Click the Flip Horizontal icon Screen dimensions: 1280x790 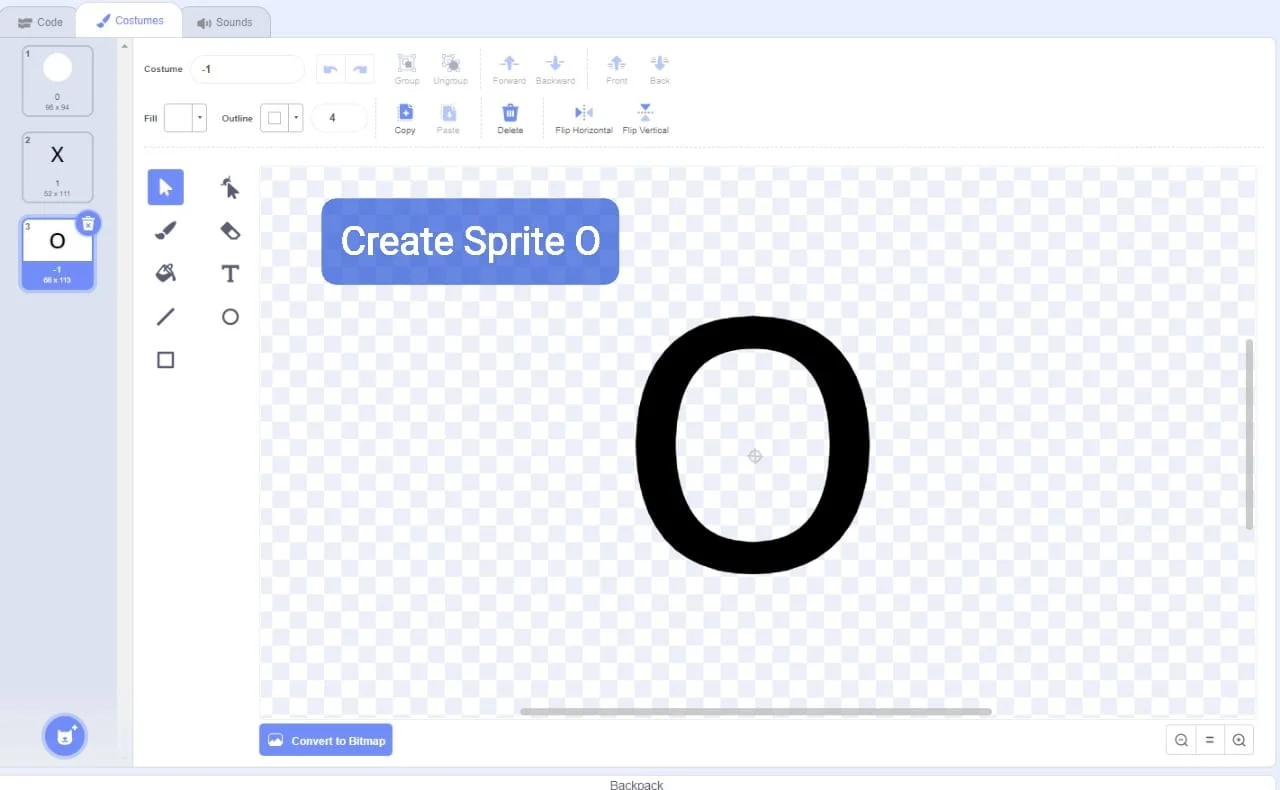[x=584, y=112]
